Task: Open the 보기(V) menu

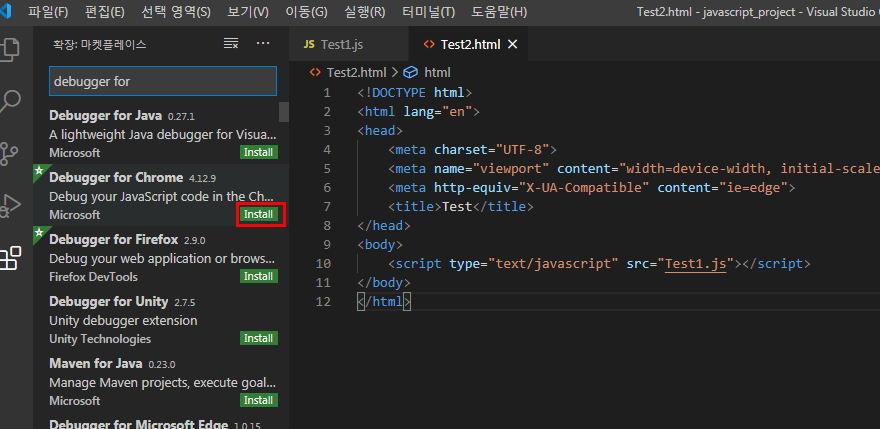Action: tap(248, 12)
